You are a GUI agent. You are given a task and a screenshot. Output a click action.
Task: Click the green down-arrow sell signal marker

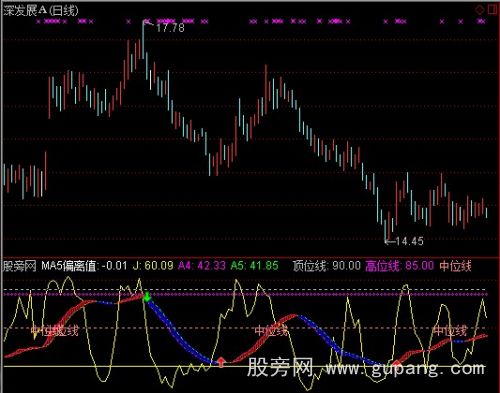[147, 297]
